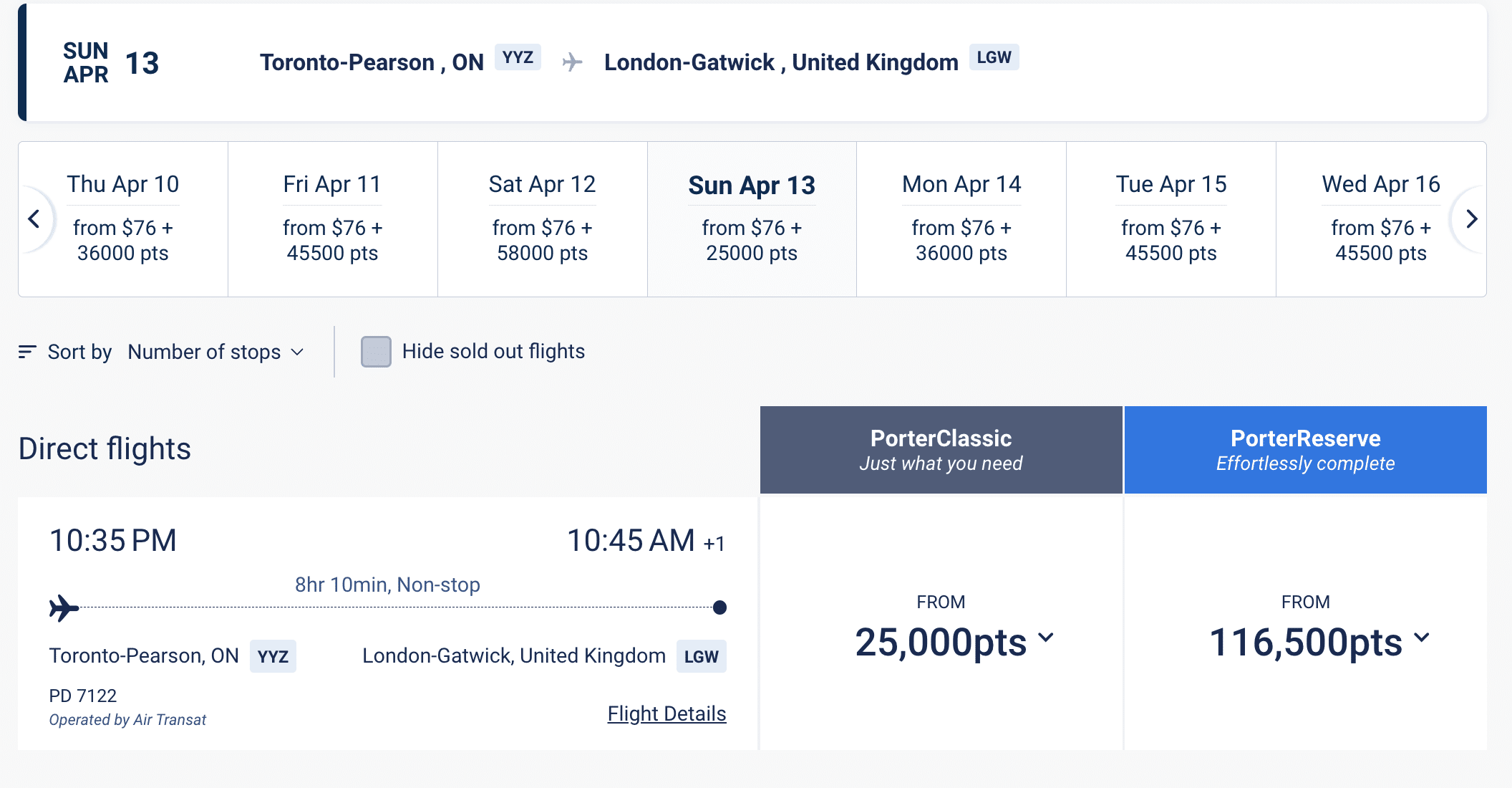Viewport: 1512px width, 788px height.
Task: Click the PorterClassic column header
Action: 941,450
